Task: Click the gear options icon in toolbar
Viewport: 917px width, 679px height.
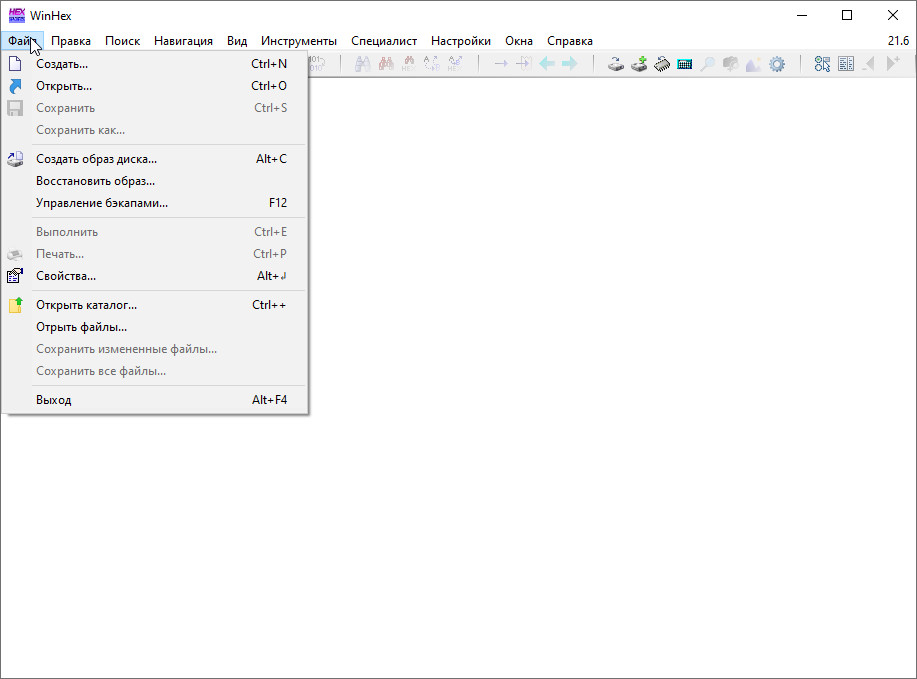Action: [776, 64]
